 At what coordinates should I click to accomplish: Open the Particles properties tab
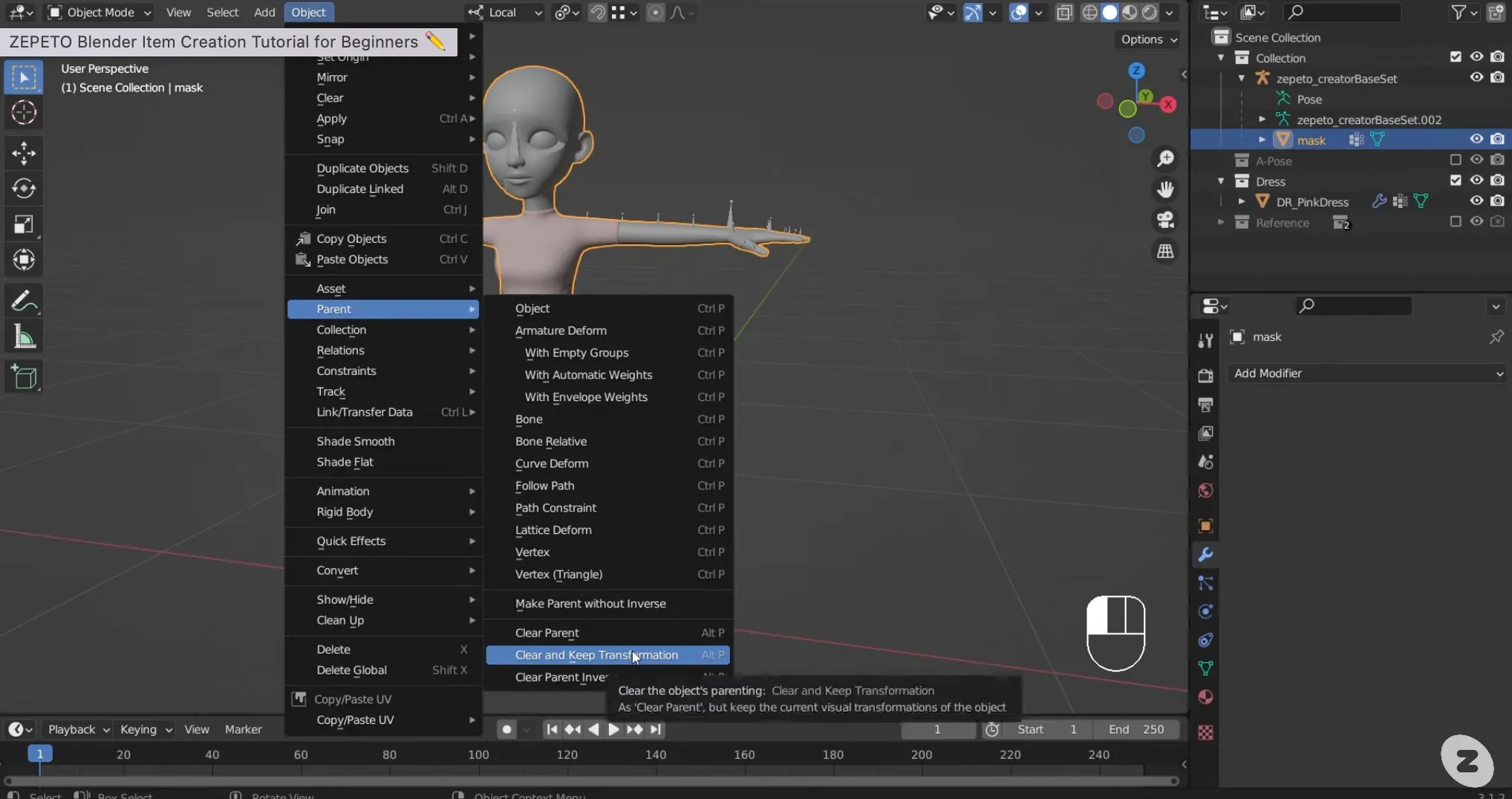(x=1205, y=584)
